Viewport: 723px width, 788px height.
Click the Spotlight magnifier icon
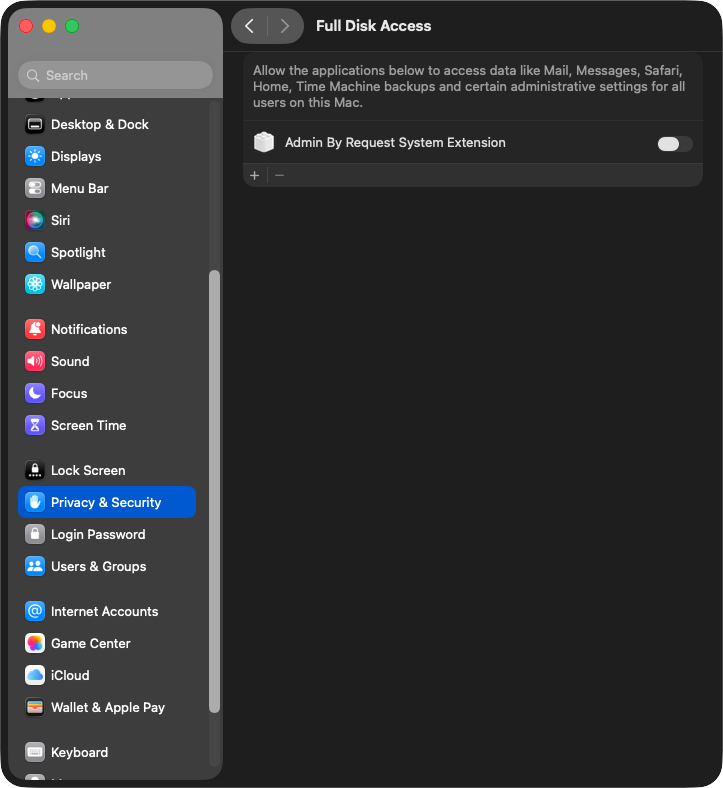[x=35, y=253]
